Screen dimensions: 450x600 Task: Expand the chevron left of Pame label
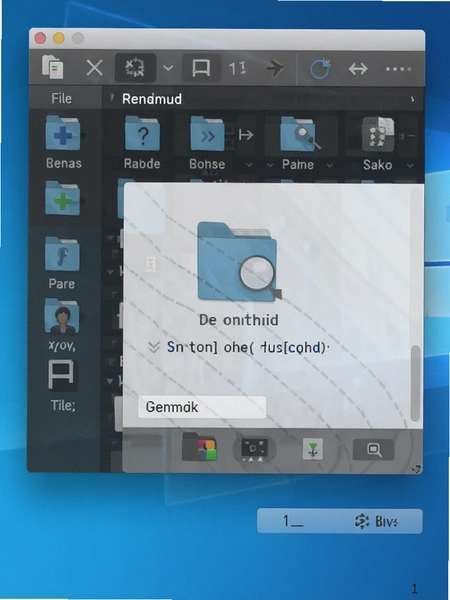pyautogui.click(x=270, y=165)
